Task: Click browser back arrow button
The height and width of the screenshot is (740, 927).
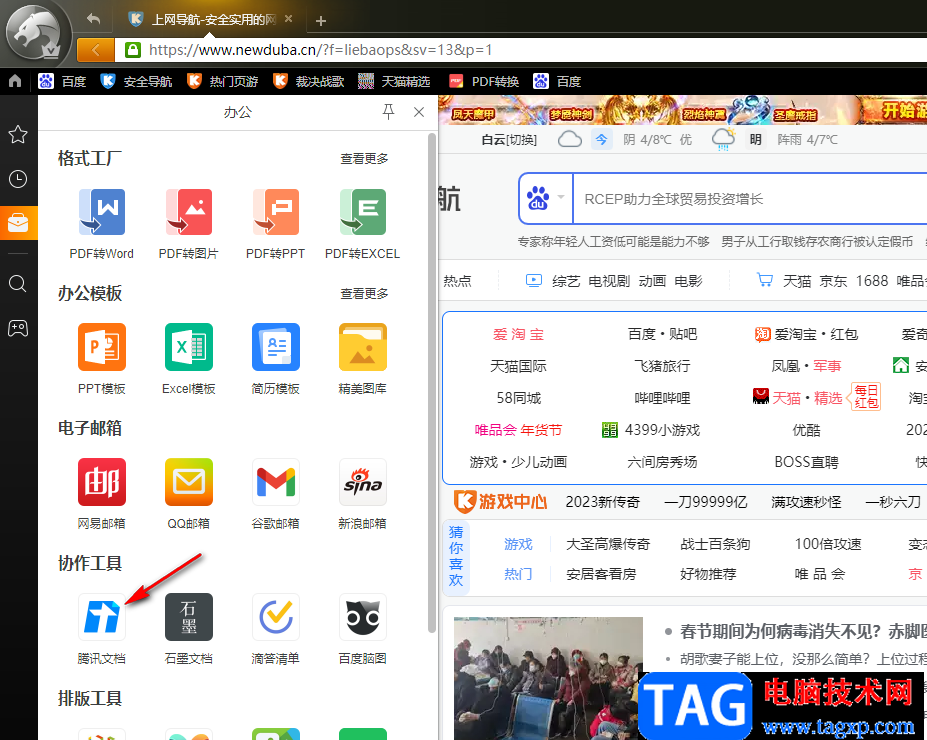Action: tap(96, 50)
